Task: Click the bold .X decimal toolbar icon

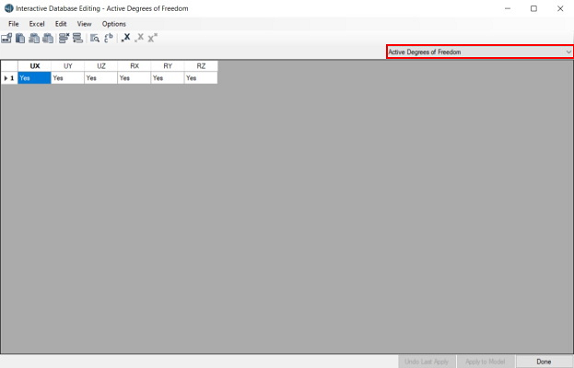Action: pos(126,38)
